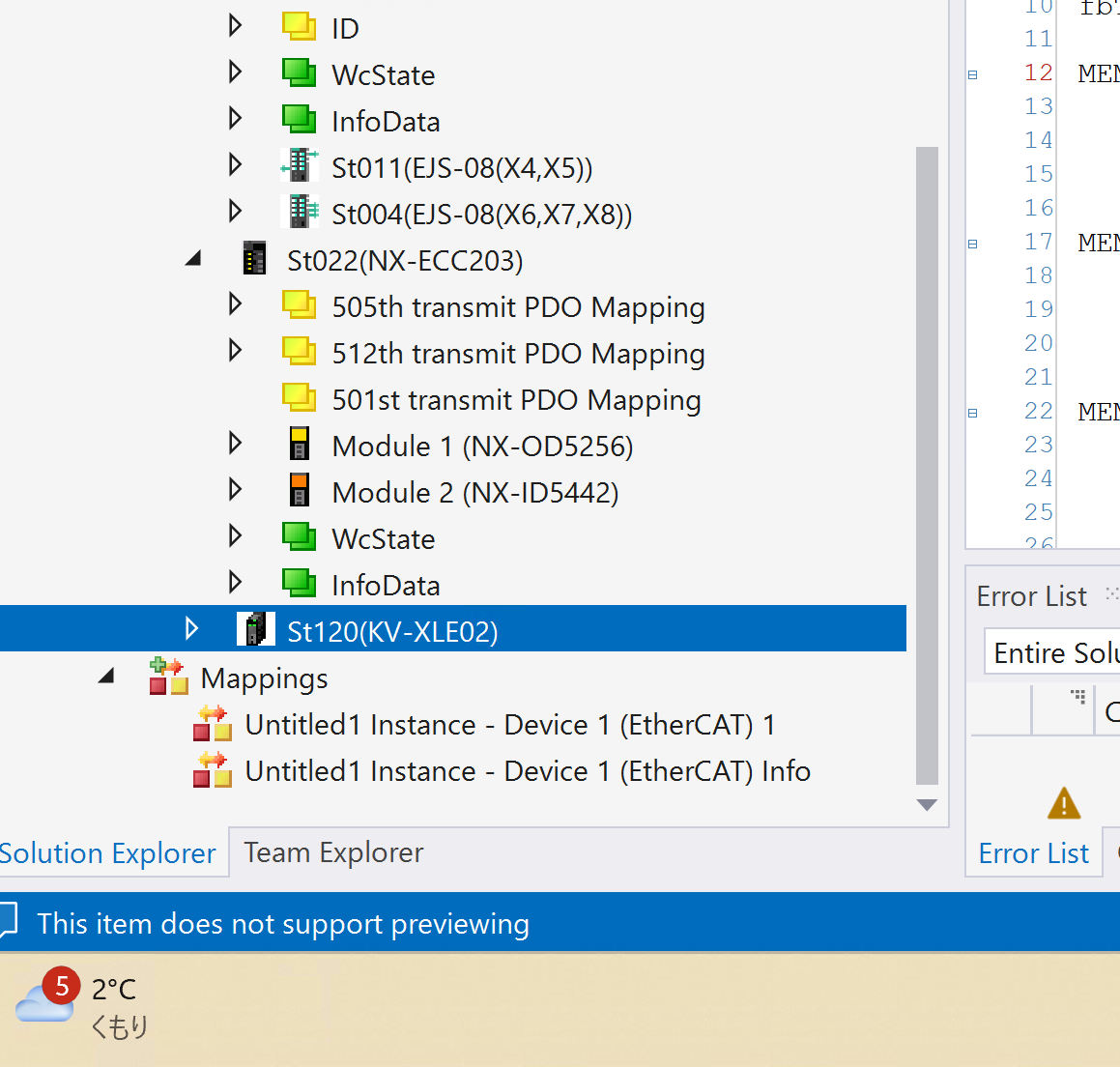This screenshot has height=1067, width=1120.
Task: Select the Error List tab at bottom
Action: 1033,853
